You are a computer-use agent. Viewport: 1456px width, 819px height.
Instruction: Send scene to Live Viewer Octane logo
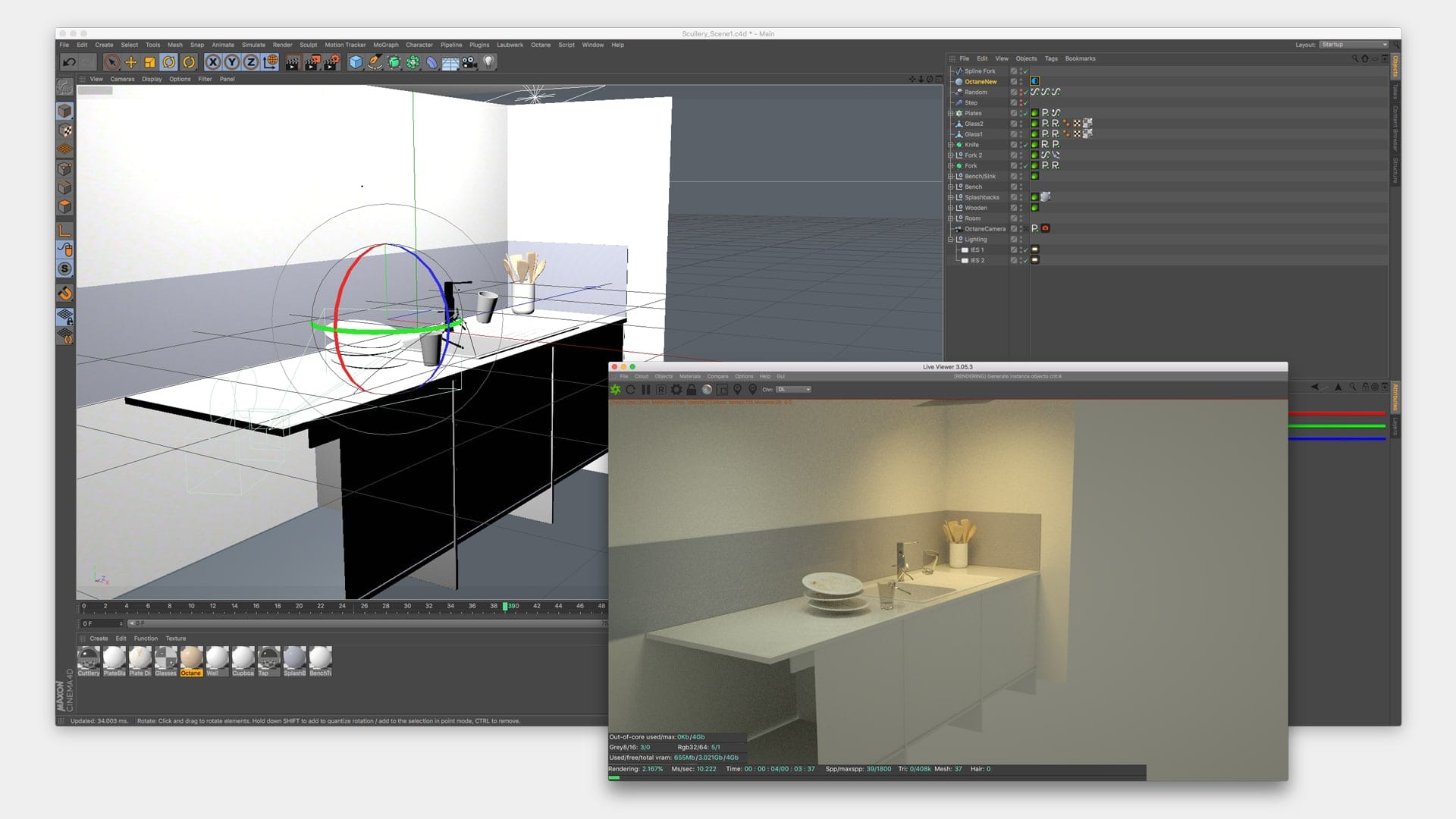(x=615, y=390)
